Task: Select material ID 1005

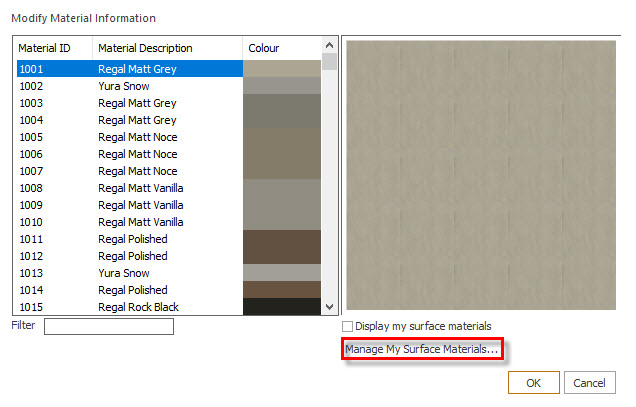Action: click(31, 137)
